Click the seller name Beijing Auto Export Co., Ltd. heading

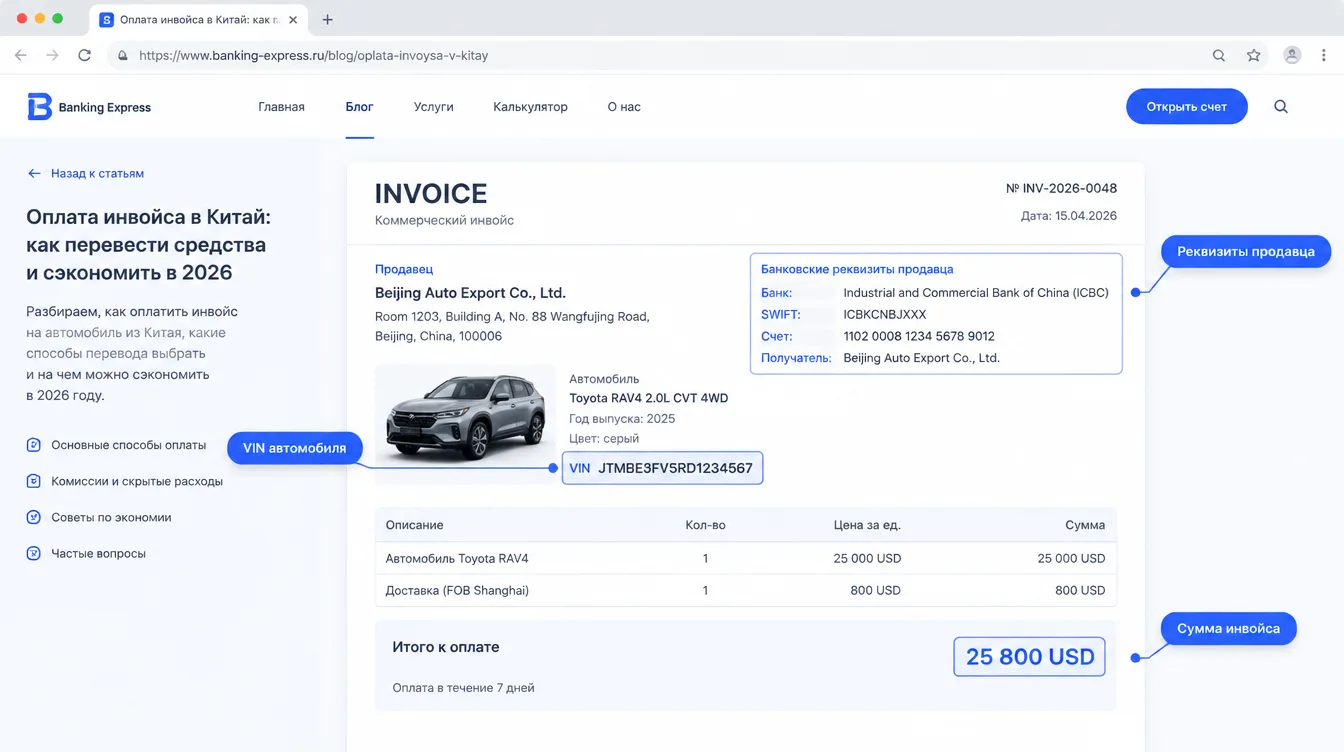tap(470, 293)
